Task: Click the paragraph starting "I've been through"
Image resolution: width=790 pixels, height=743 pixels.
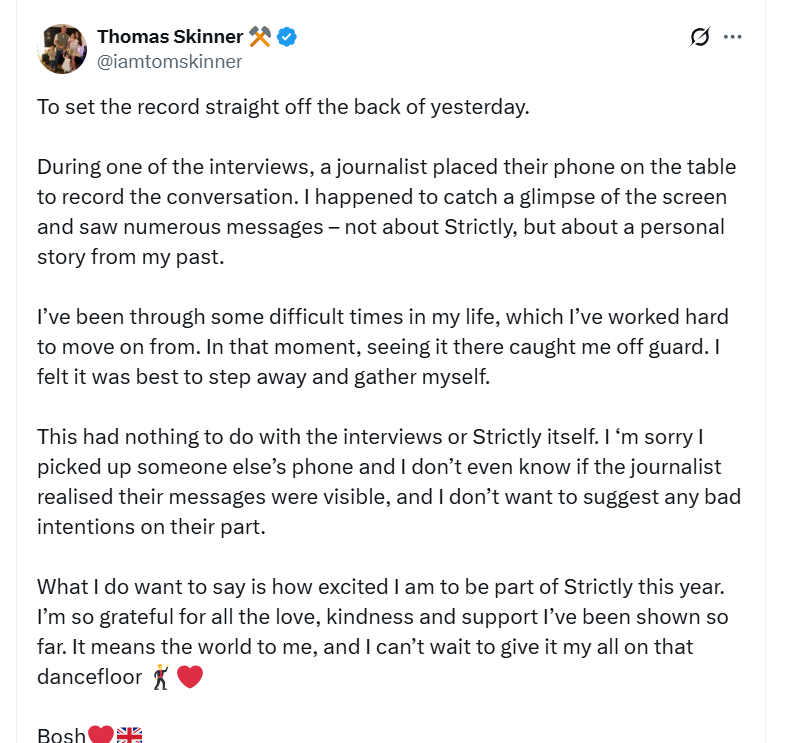Action: click(382, 347)
